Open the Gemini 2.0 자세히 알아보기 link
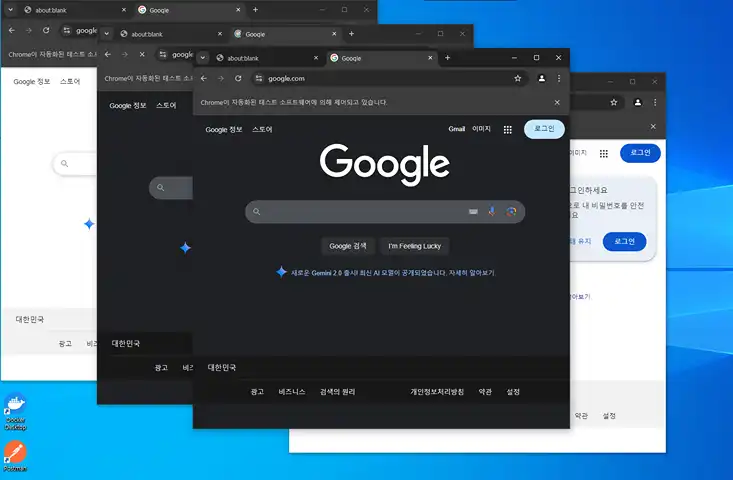Viewport: 733px width, 480px height. point(471,272)
